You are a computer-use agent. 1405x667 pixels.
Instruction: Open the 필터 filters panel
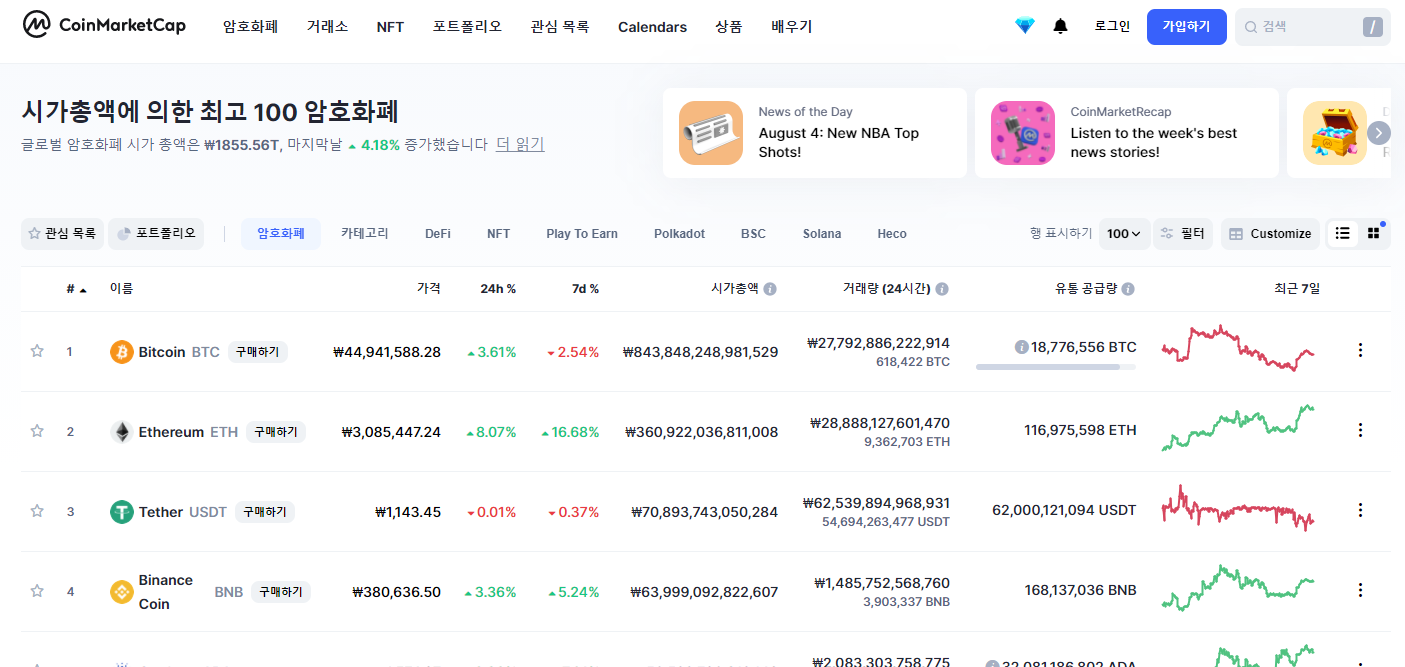[1183, 234]
